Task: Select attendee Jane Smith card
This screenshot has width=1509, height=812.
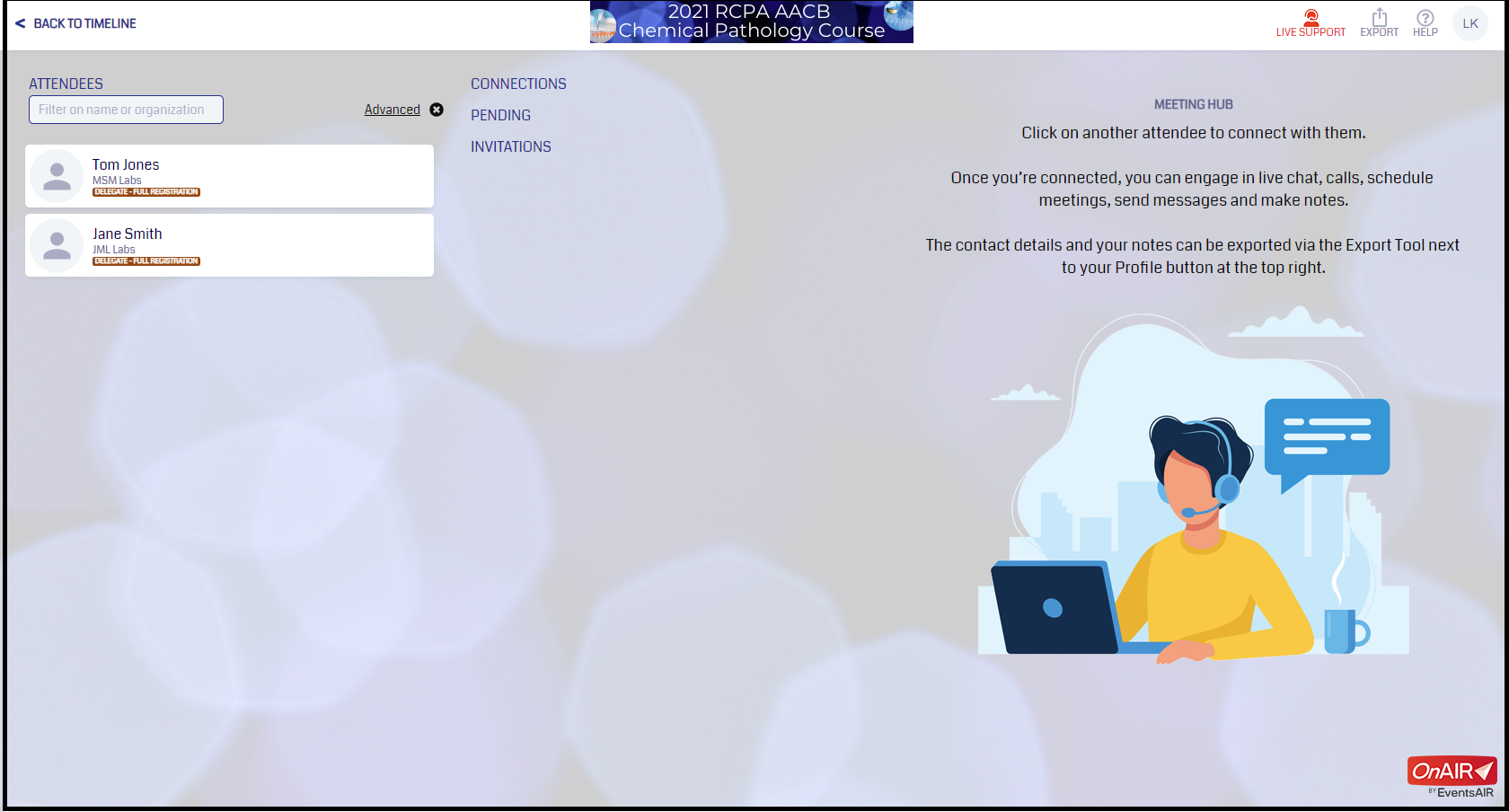Action: 229,245
